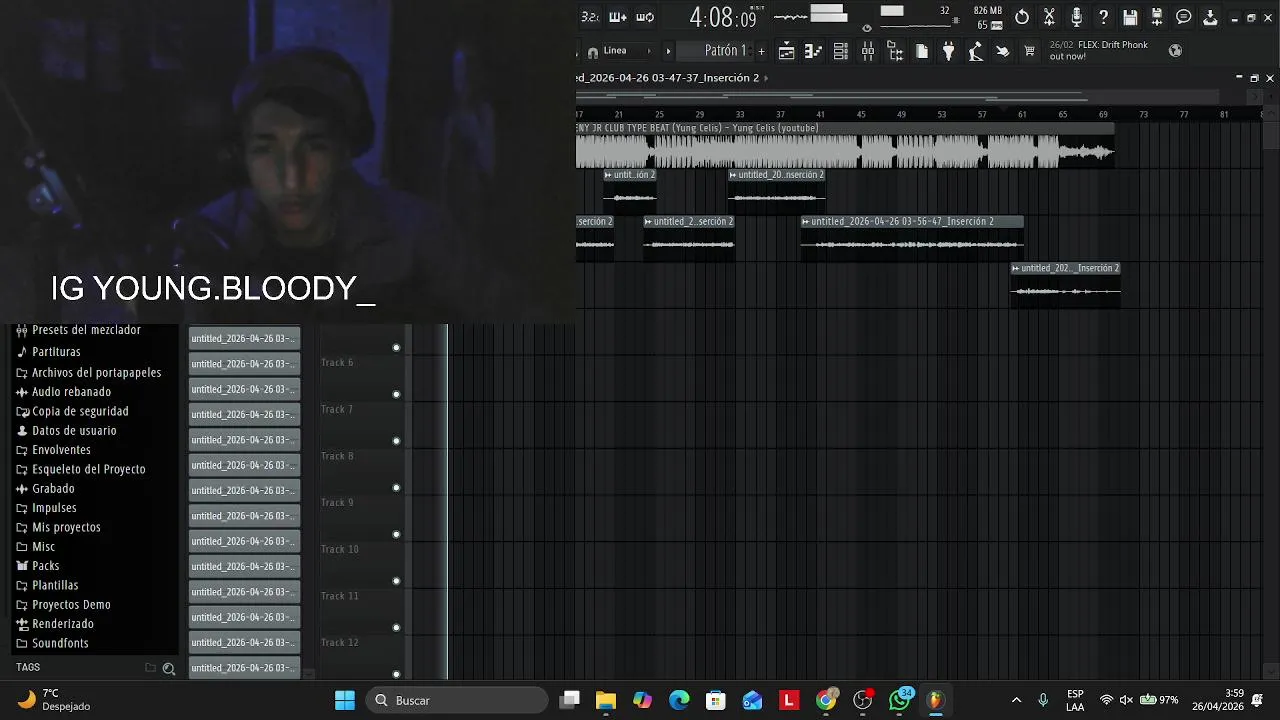Select the Soundfonts browser entry
The height and width of the screenshot is (720, 1280).
[x=52, y=643]
